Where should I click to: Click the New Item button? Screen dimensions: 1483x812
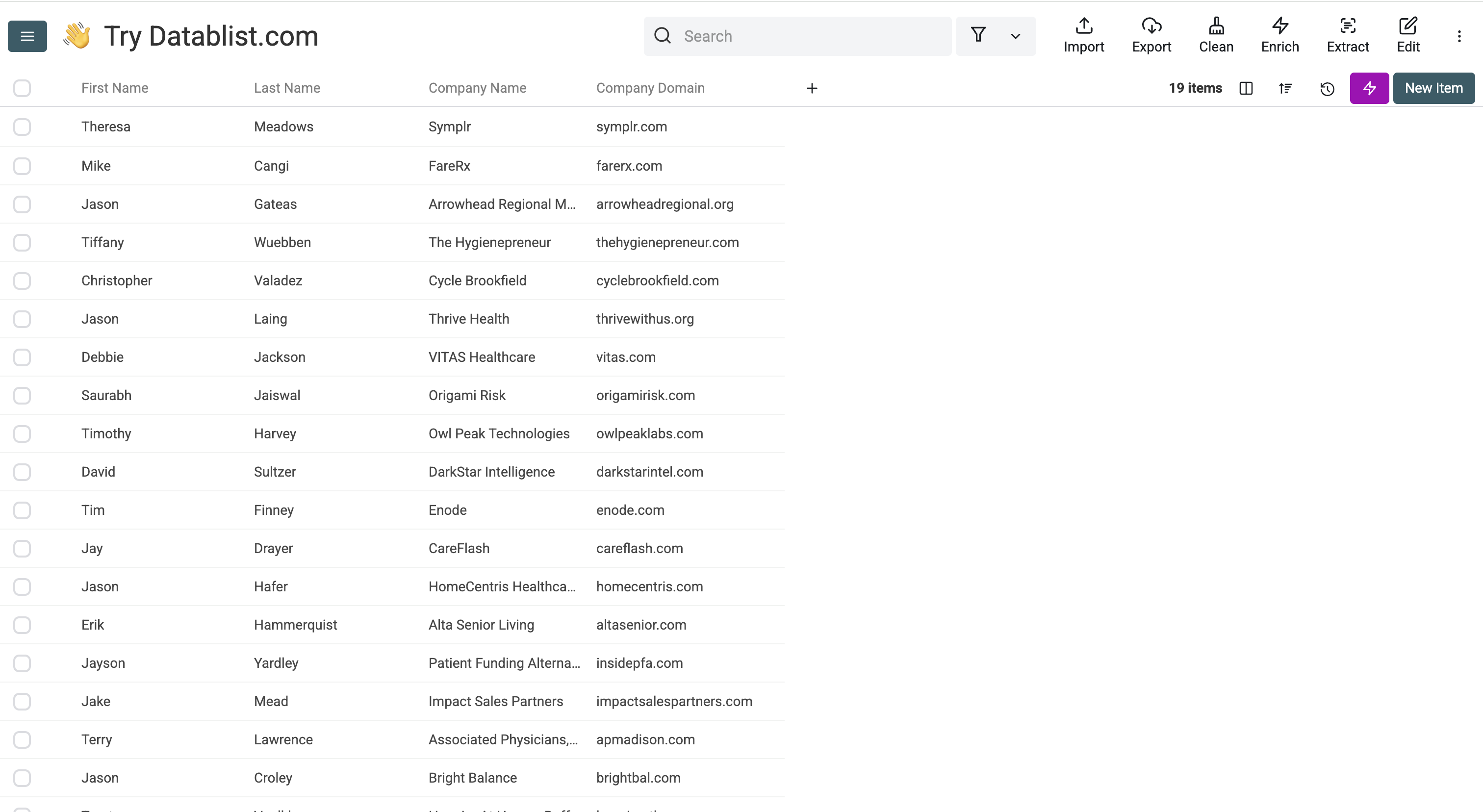1433,88
